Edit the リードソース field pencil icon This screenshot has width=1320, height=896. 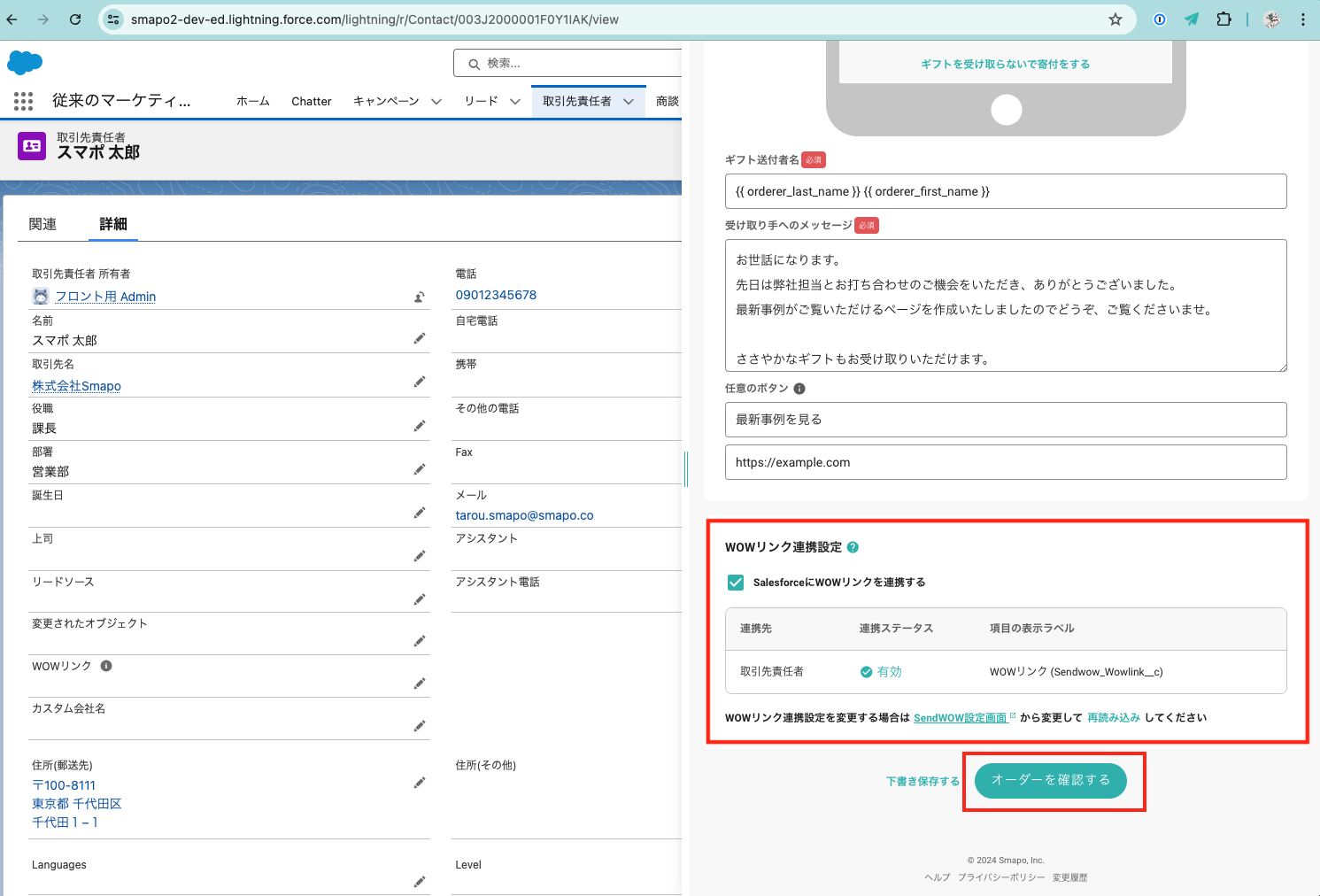click(420, 599)
